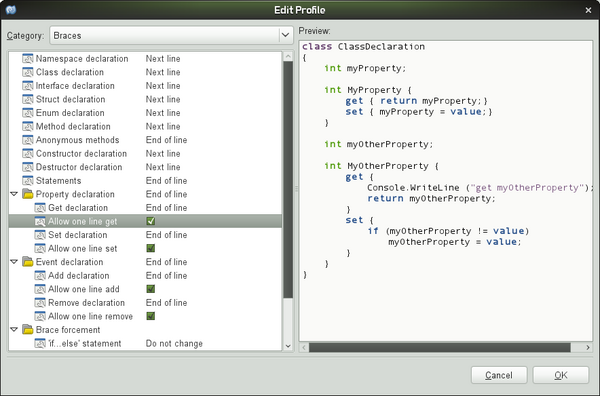Click the Remove declaration setting icon
The width and height of the screenshot is (600, 396).
click(x=40, y=303)
